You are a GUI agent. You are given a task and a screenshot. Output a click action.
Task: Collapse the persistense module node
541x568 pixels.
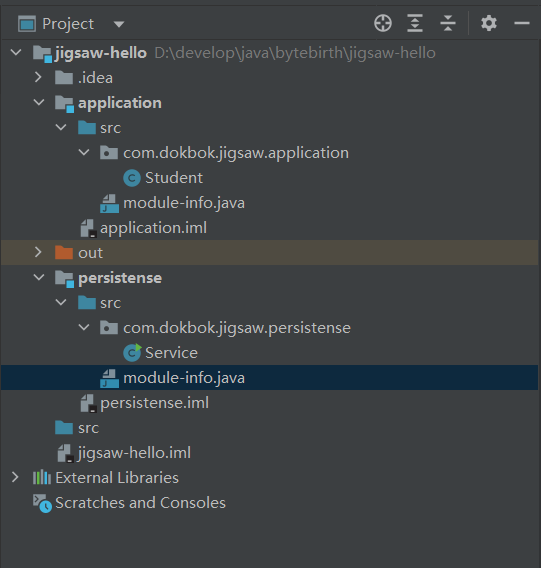point(39,277)
